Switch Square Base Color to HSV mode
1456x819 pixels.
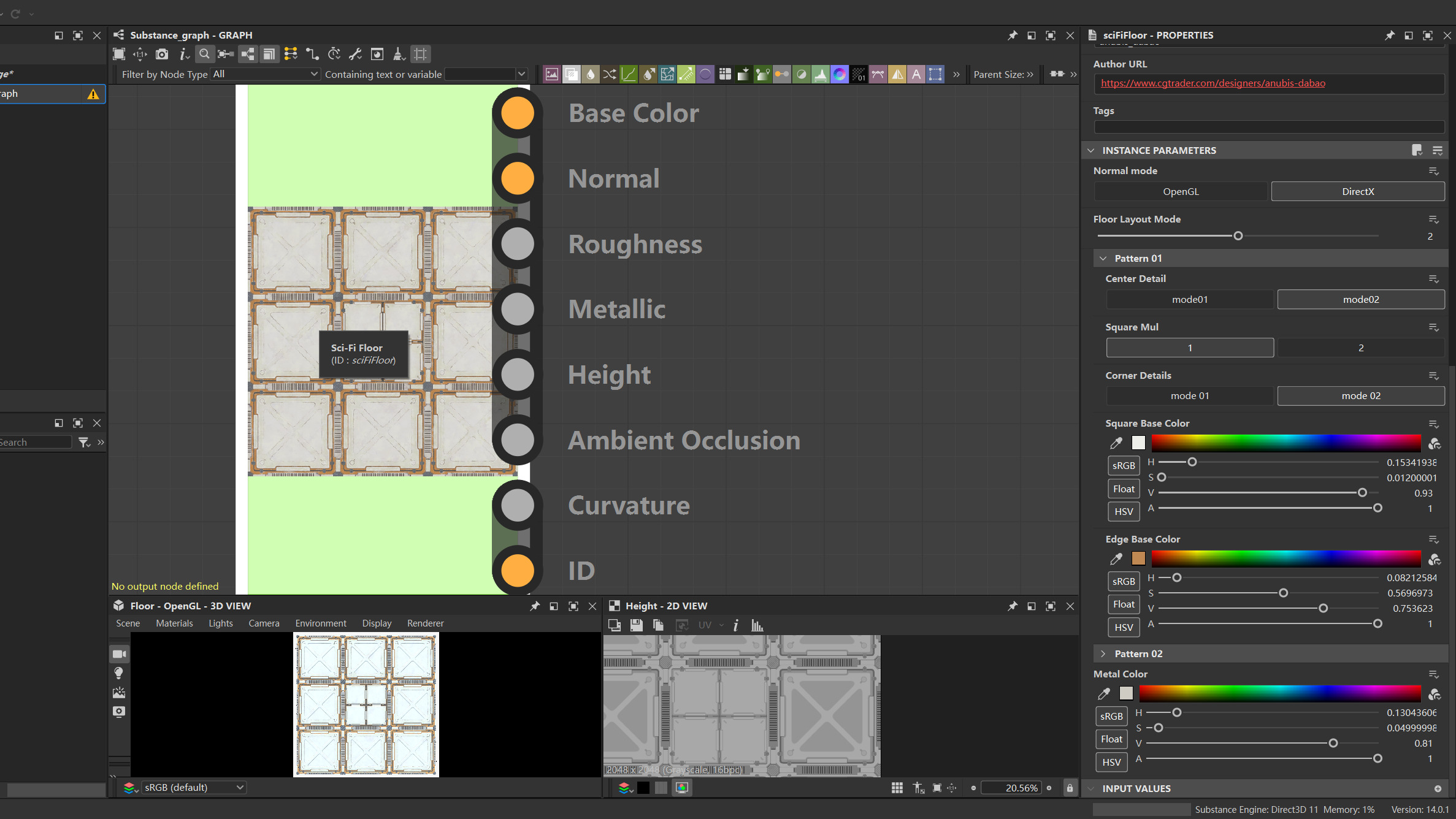[1123, 511]
